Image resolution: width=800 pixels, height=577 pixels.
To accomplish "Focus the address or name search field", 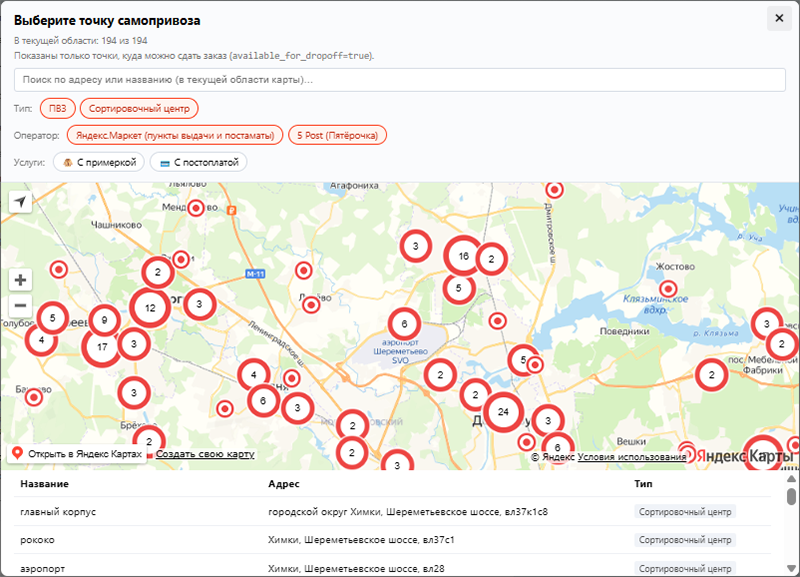I will [x=399, y=80].
